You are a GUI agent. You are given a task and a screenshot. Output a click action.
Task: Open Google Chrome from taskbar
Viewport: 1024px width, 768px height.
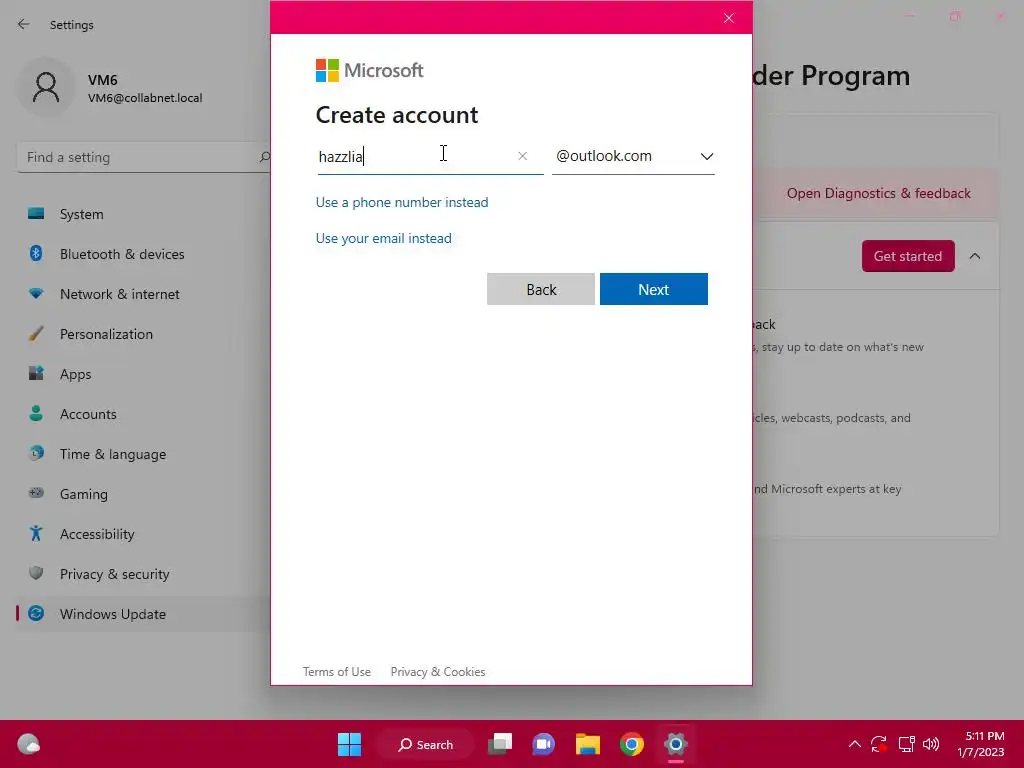point(632,744)
